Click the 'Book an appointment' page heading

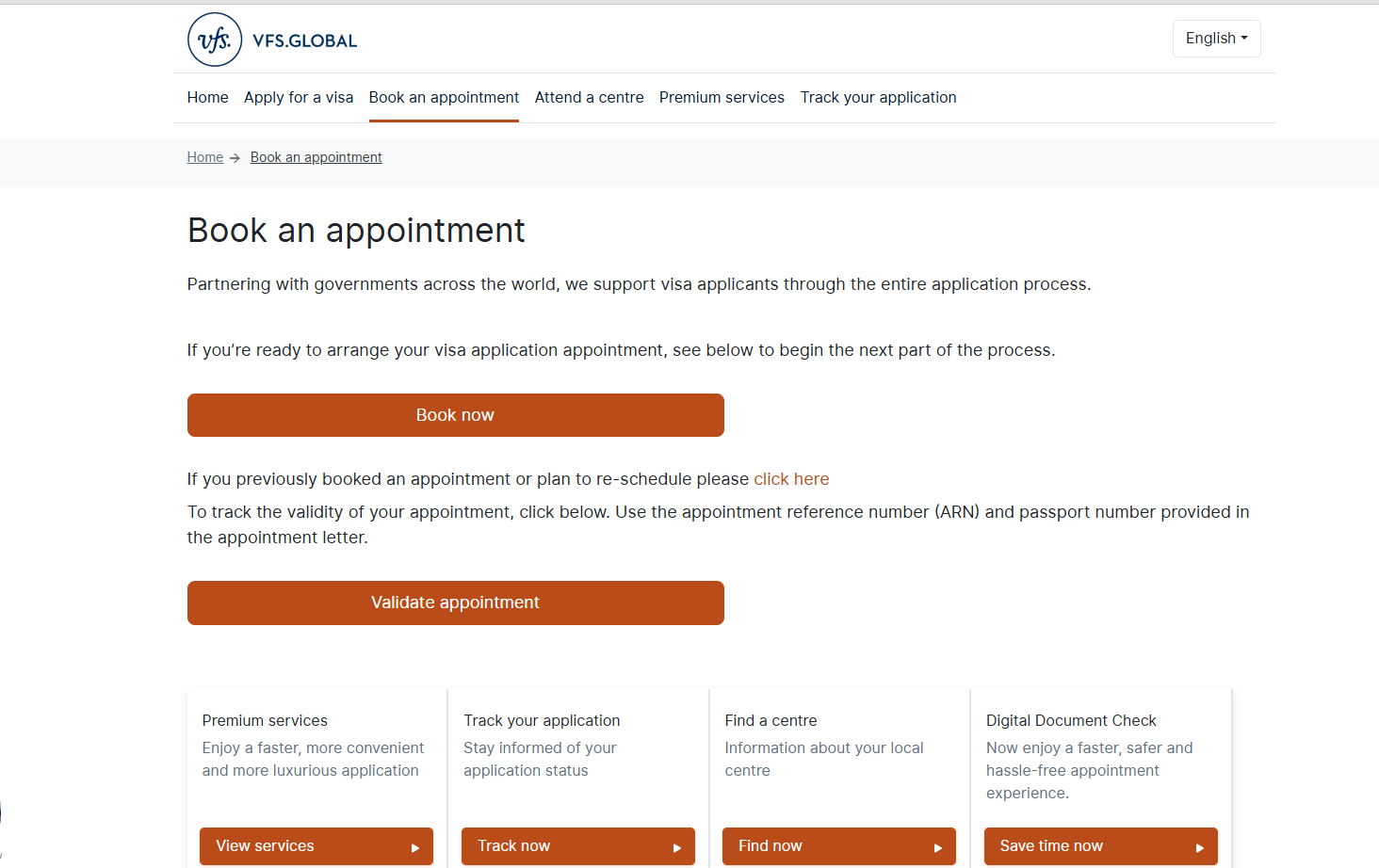point(356,231)
